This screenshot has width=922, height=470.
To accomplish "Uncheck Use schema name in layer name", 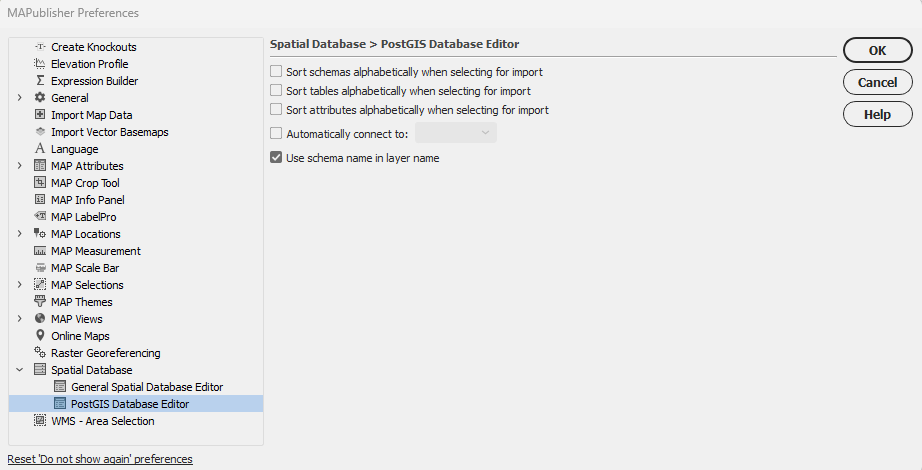I will (x=276, y=158).
